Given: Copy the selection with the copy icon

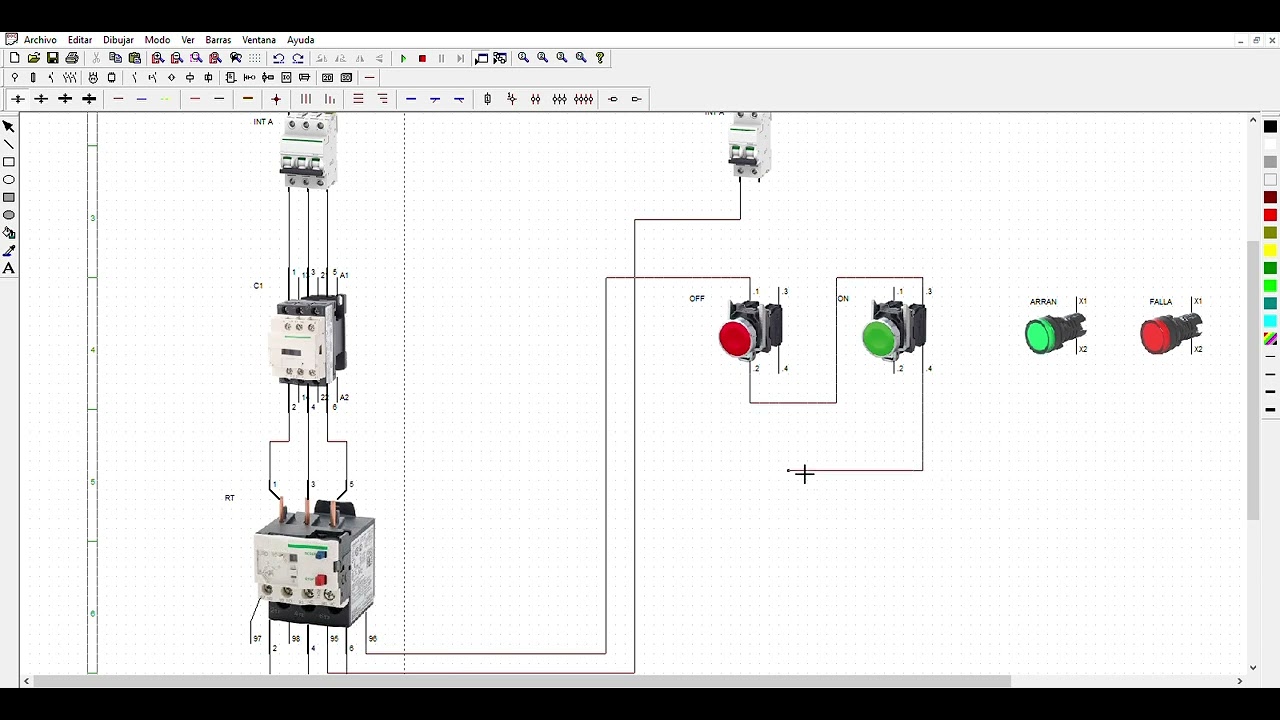Looking at the screenshot, I should click(116, 58).
